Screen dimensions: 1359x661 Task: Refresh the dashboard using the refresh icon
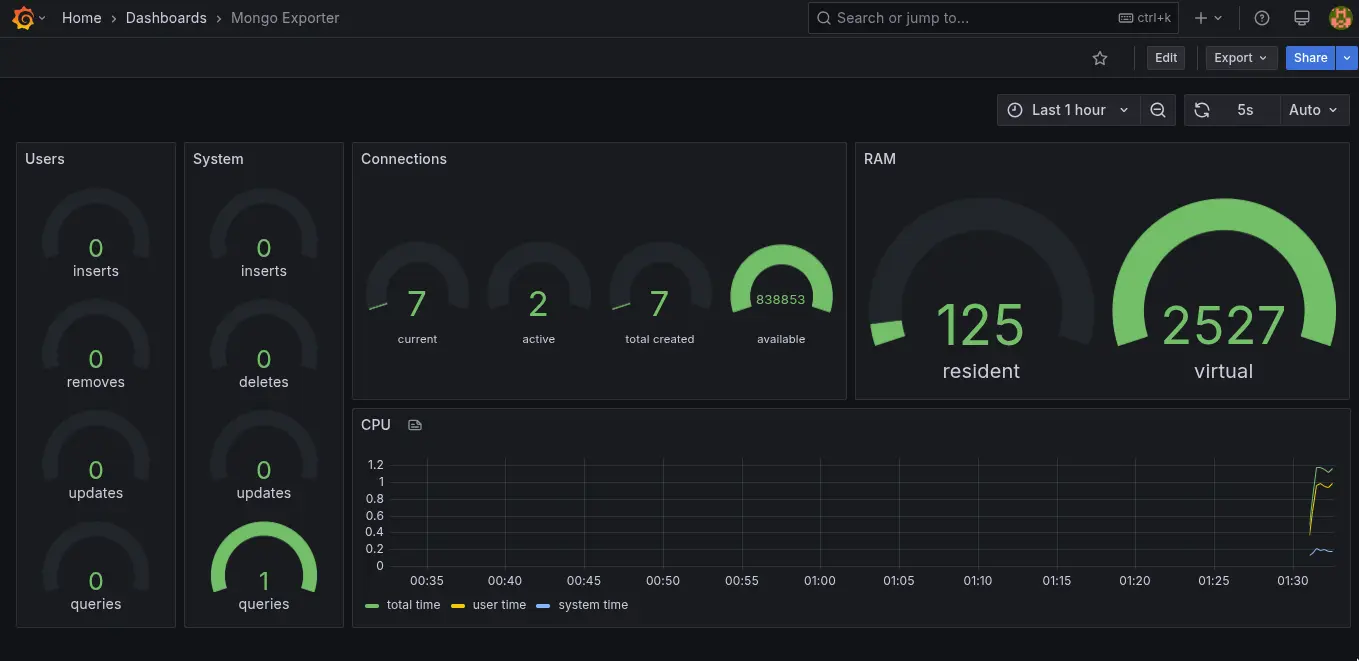(x=1201, y=110)
